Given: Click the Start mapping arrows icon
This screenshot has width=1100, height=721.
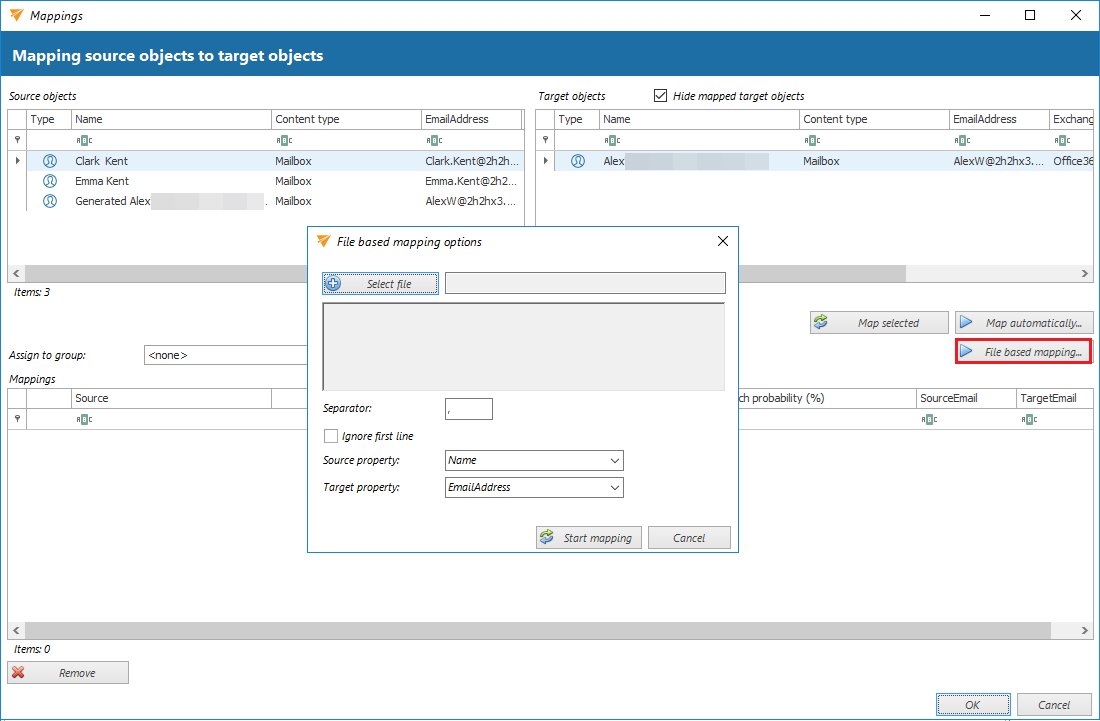Looking at the screenshot, I should pos(547,538).
